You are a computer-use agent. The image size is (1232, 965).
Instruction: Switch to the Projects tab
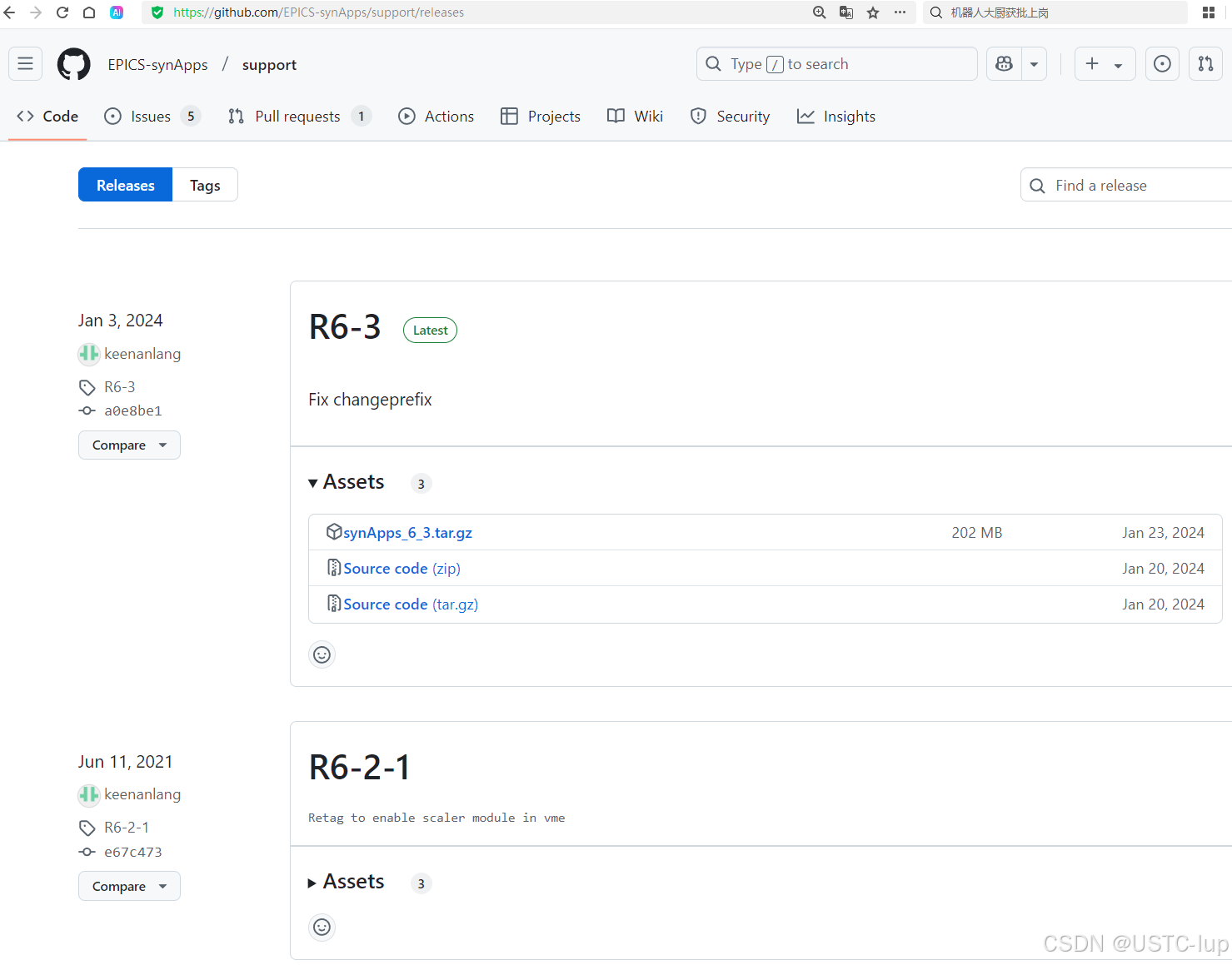541,117
